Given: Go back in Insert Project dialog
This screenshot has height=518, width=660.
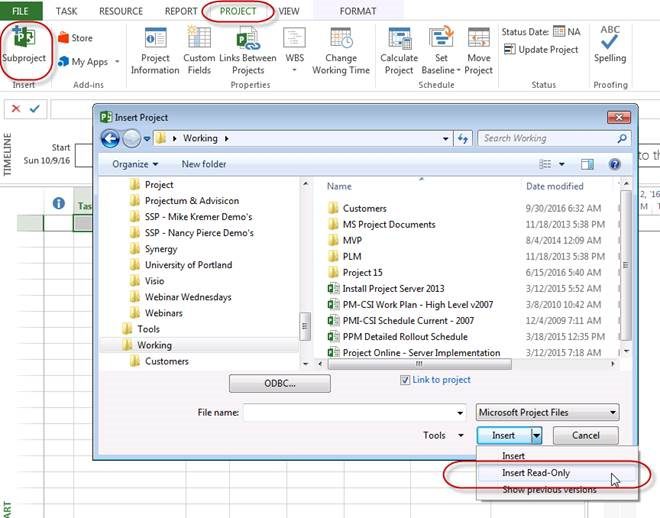Looking at the screenshot, I should pyautogui.click(x=110, y=138).
